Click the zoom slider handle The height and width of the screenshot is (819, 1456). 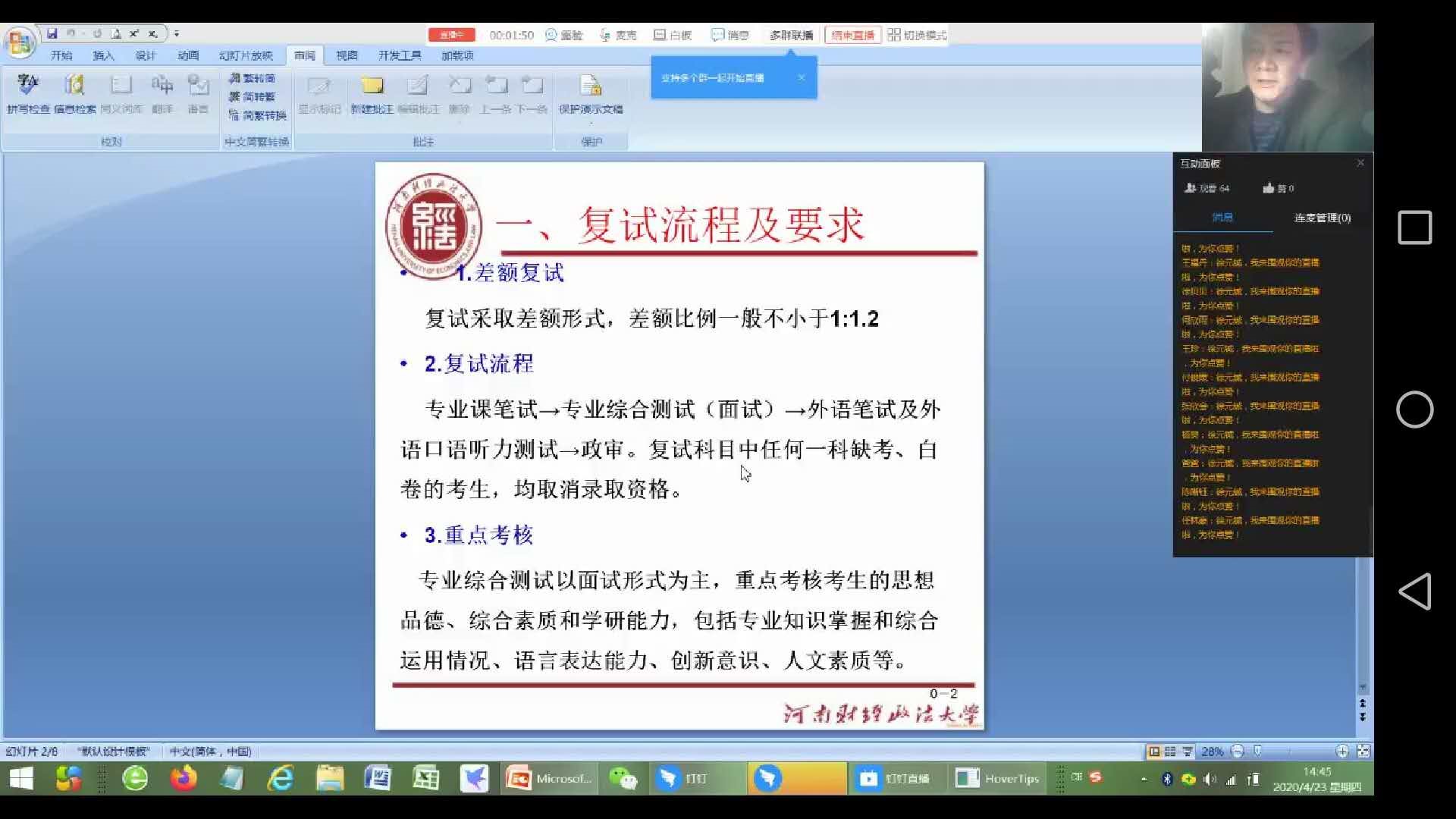click(1257, 752)
